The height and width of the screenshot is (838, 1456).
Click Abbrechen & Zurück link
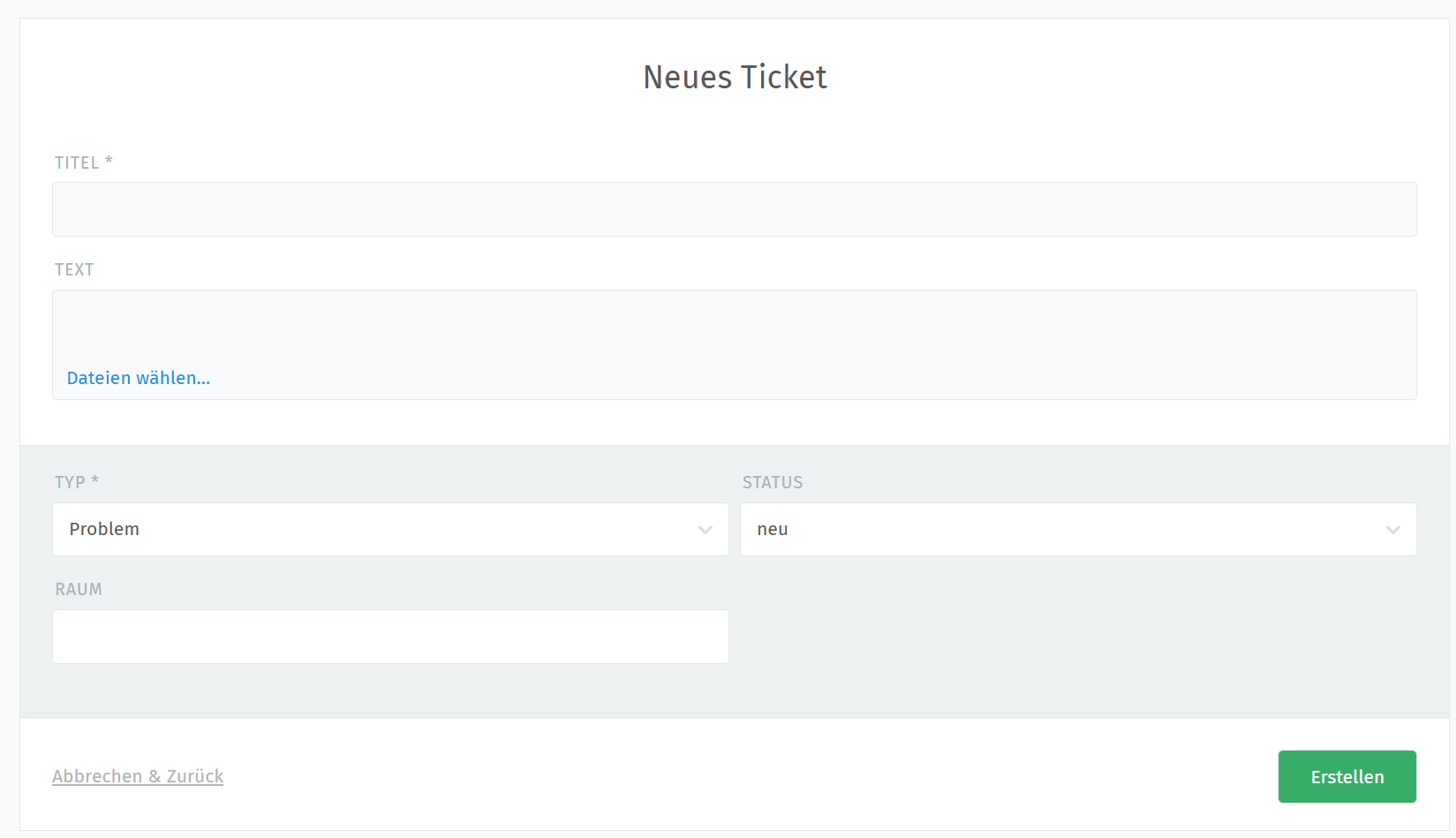(x=138, y=776)
